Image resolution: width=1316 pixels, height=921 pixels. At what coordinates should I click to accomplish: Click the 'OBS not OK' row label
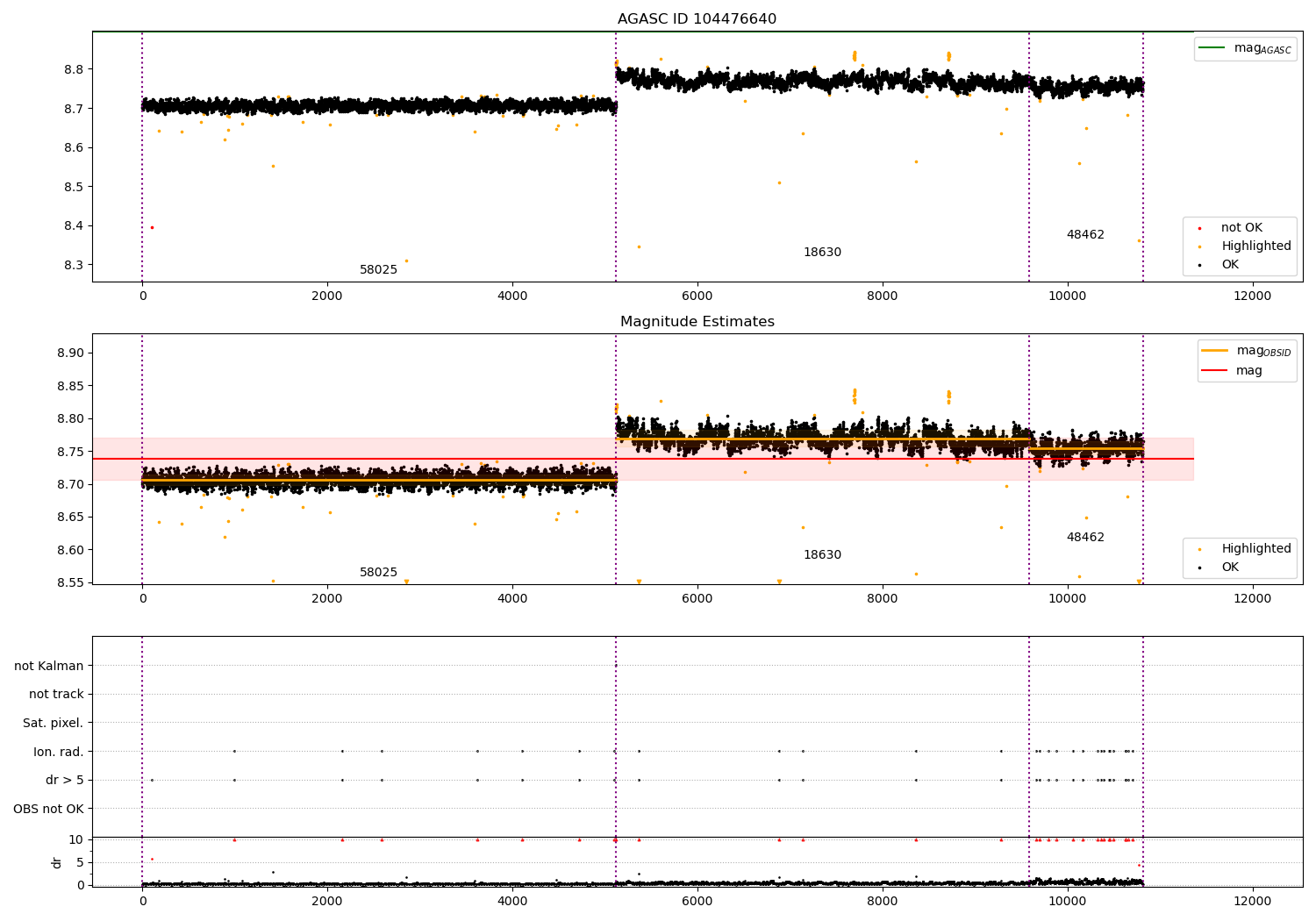point(49,809)
